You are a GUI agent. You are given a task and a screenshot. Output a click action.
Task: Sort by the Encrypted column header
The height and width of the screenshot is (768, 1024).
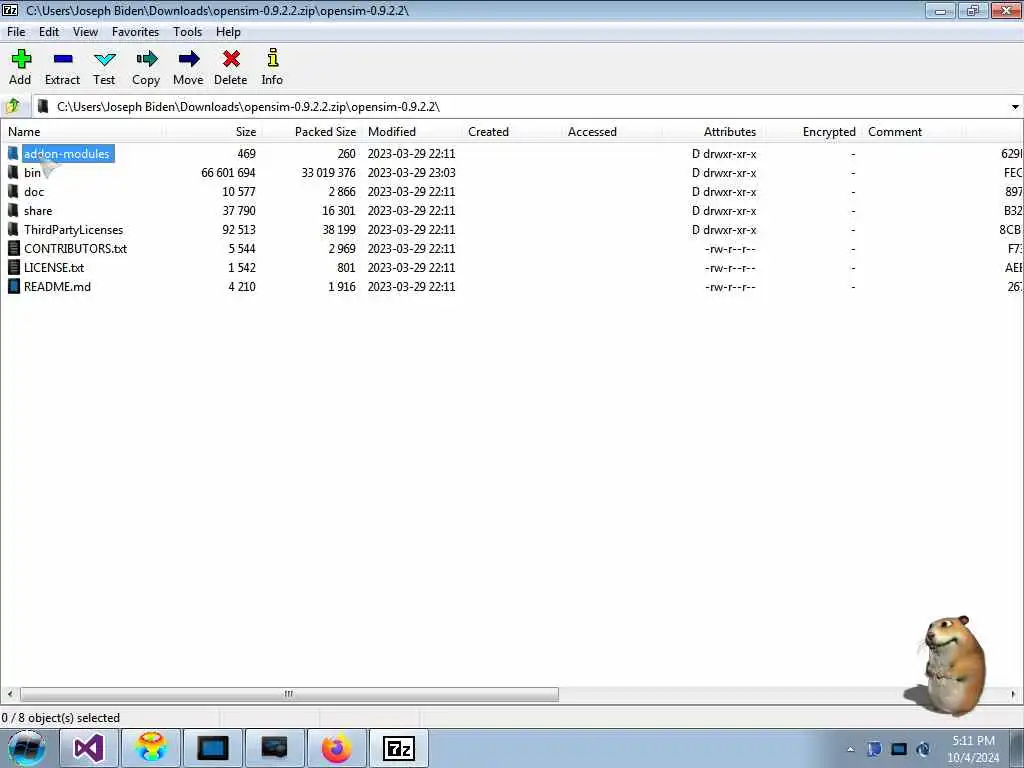click(x=812, y=131)
